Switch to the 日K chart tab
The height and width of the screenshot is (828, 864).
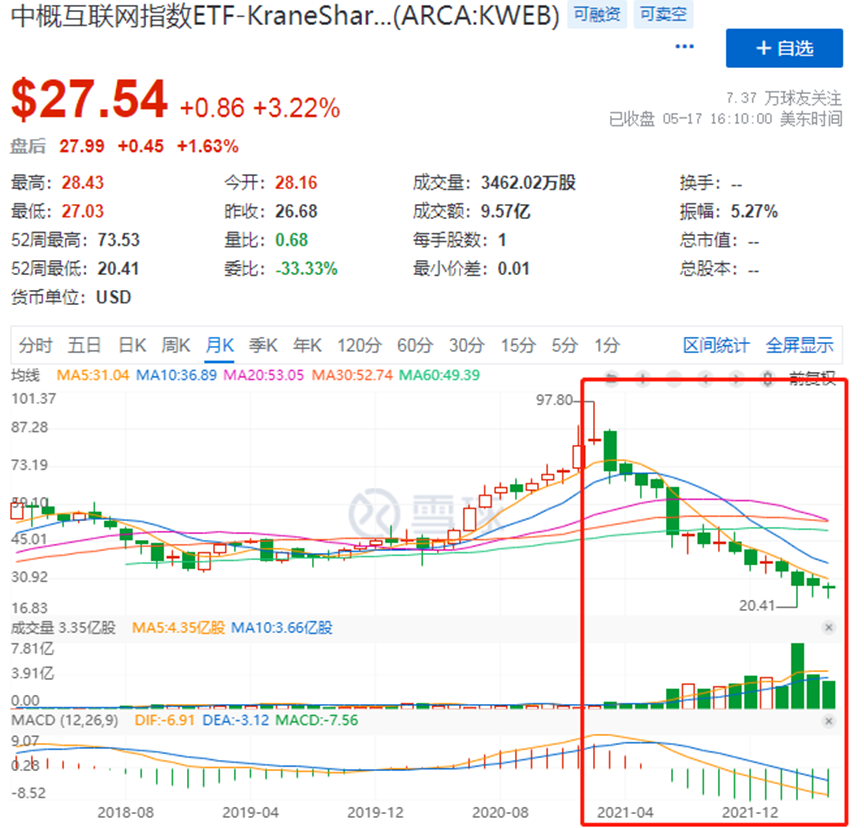coord(132,345)
